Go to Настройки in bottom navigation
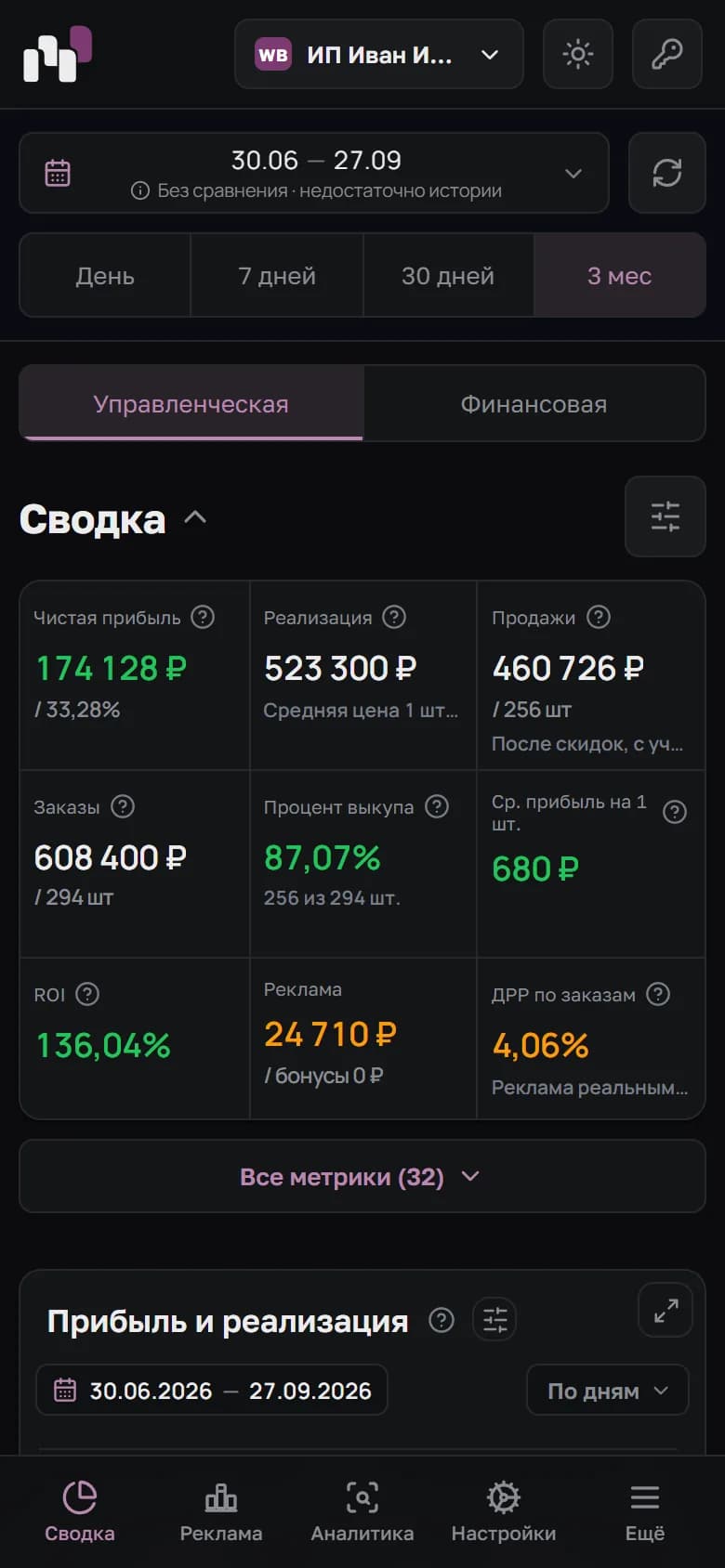The image size is (725, 1568). [x=504, y=1511]
